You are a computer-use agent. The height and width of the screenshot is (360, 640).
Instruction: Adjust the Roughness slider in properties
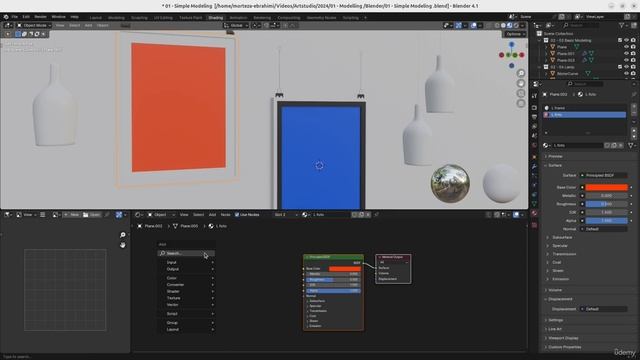607,204
